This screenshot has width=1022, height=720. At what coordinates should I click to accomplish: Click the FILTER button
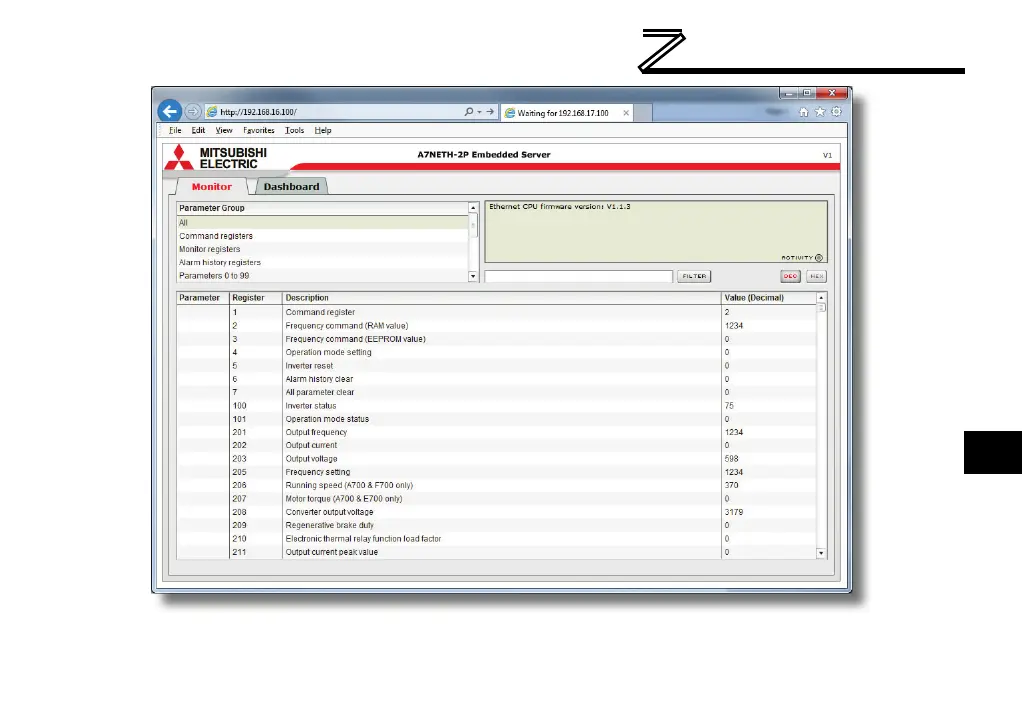[694, 276]
